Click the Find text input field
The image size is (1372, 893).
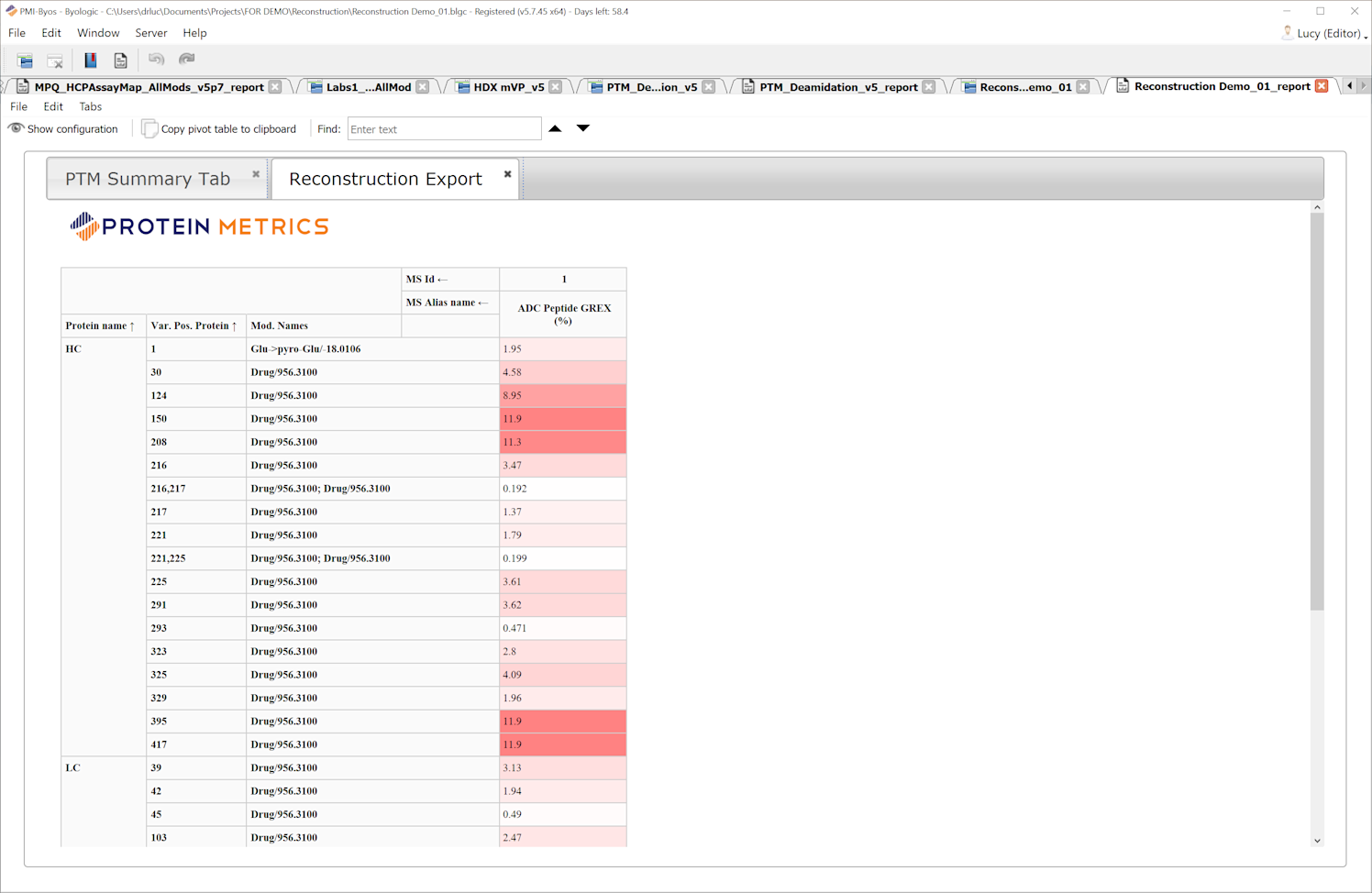[444, 129]
